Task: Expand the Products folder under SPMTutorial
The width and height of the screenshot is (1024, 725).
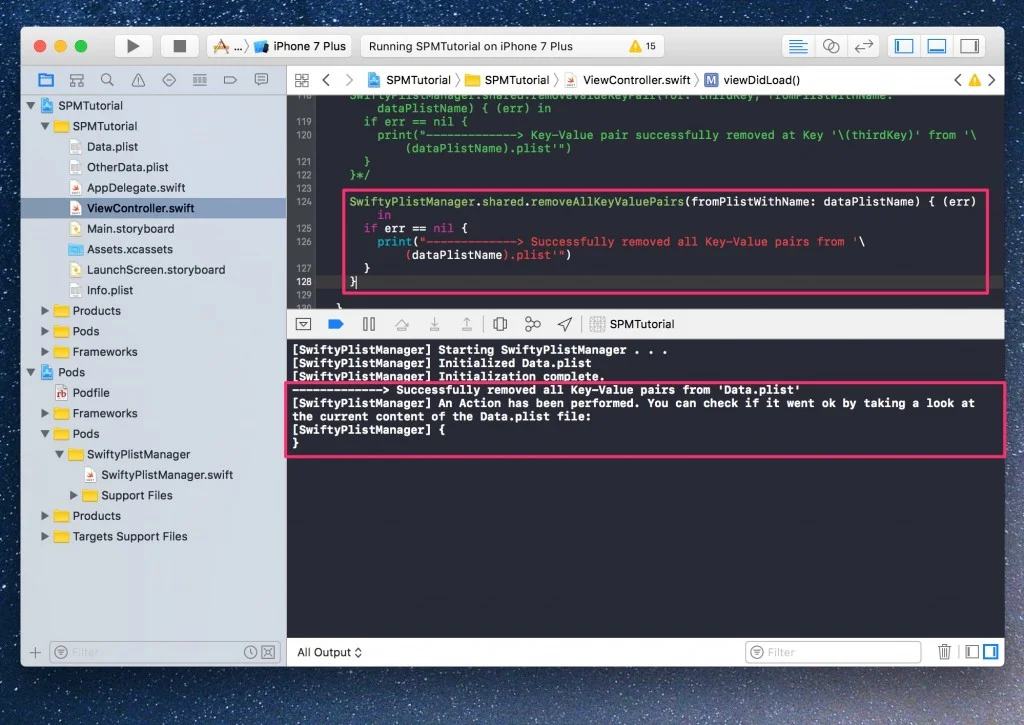Action: [45, 311]
